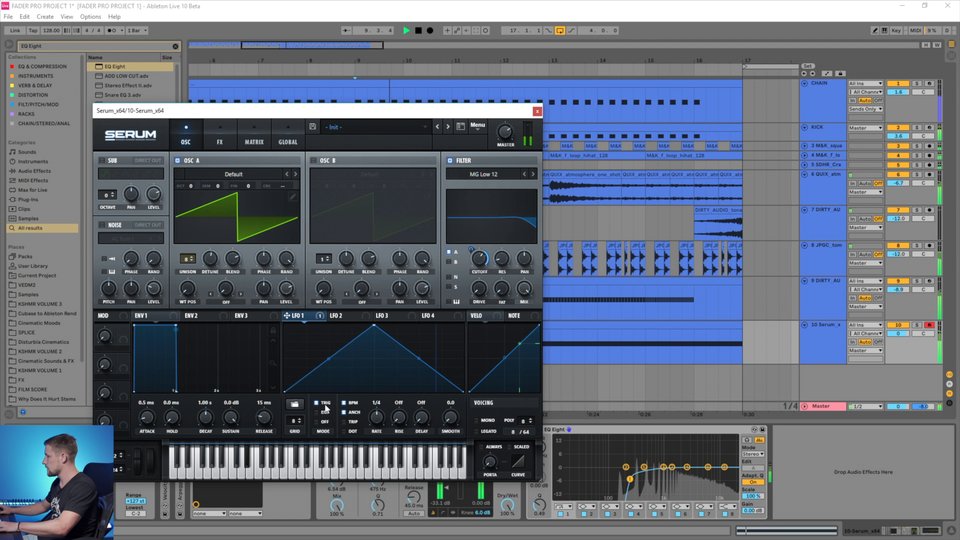960x540 pixels.
Task: Click the Link button in the Ableton toolbar
Action: coord(15,30)
